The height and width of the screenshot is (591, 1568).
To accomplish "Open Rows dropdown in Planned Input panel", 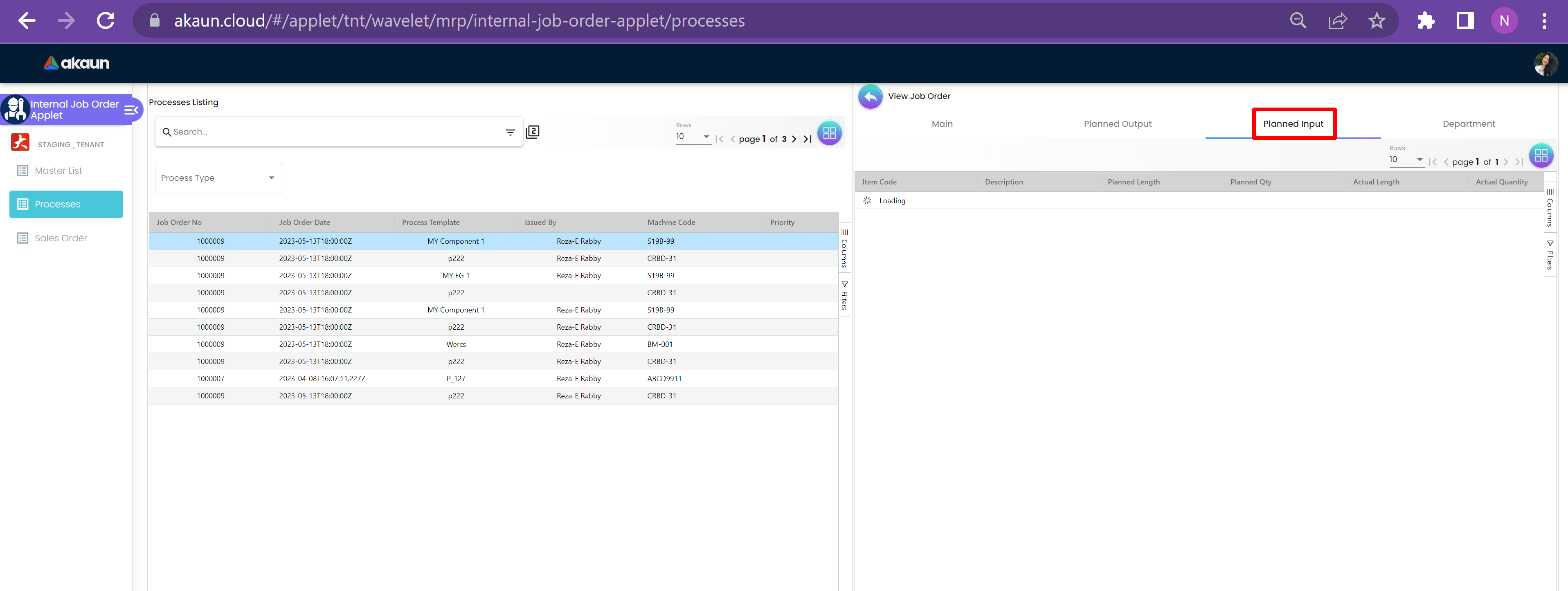I will (x=1406, y=160).
